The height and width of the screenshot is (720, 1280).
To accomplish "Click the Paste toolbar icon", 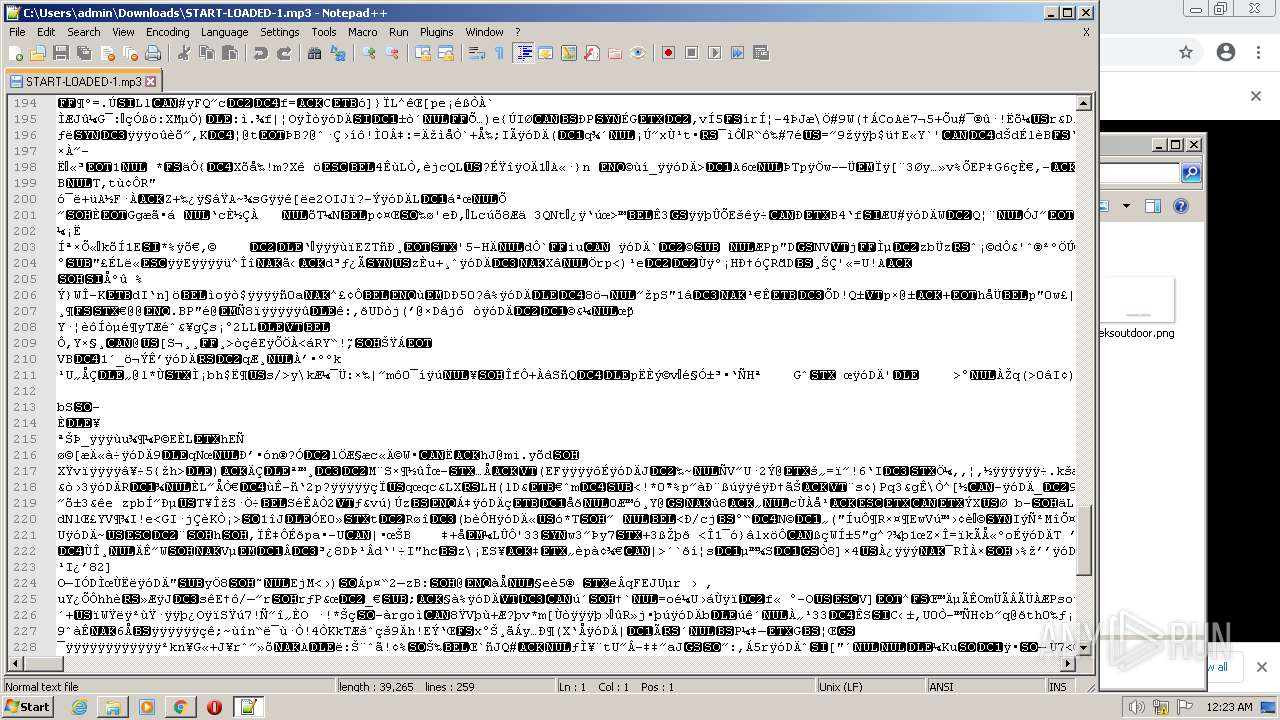I will pyautogui.click(x=229, y=53).
